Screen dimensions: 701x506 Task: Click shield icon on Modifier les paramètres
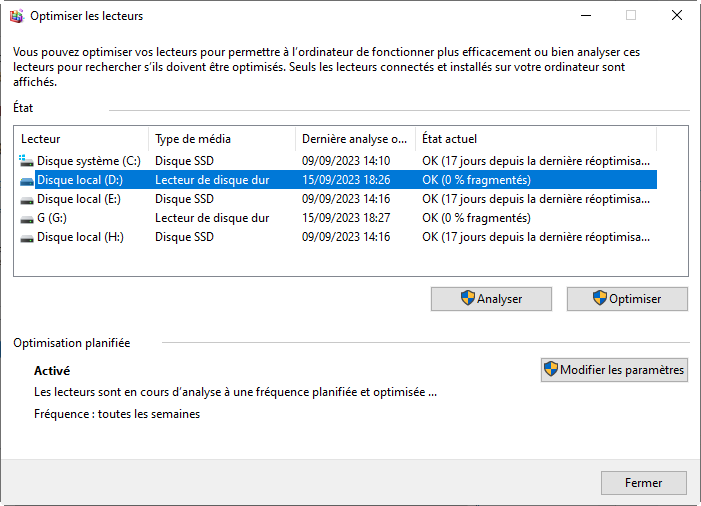point(551,369)
